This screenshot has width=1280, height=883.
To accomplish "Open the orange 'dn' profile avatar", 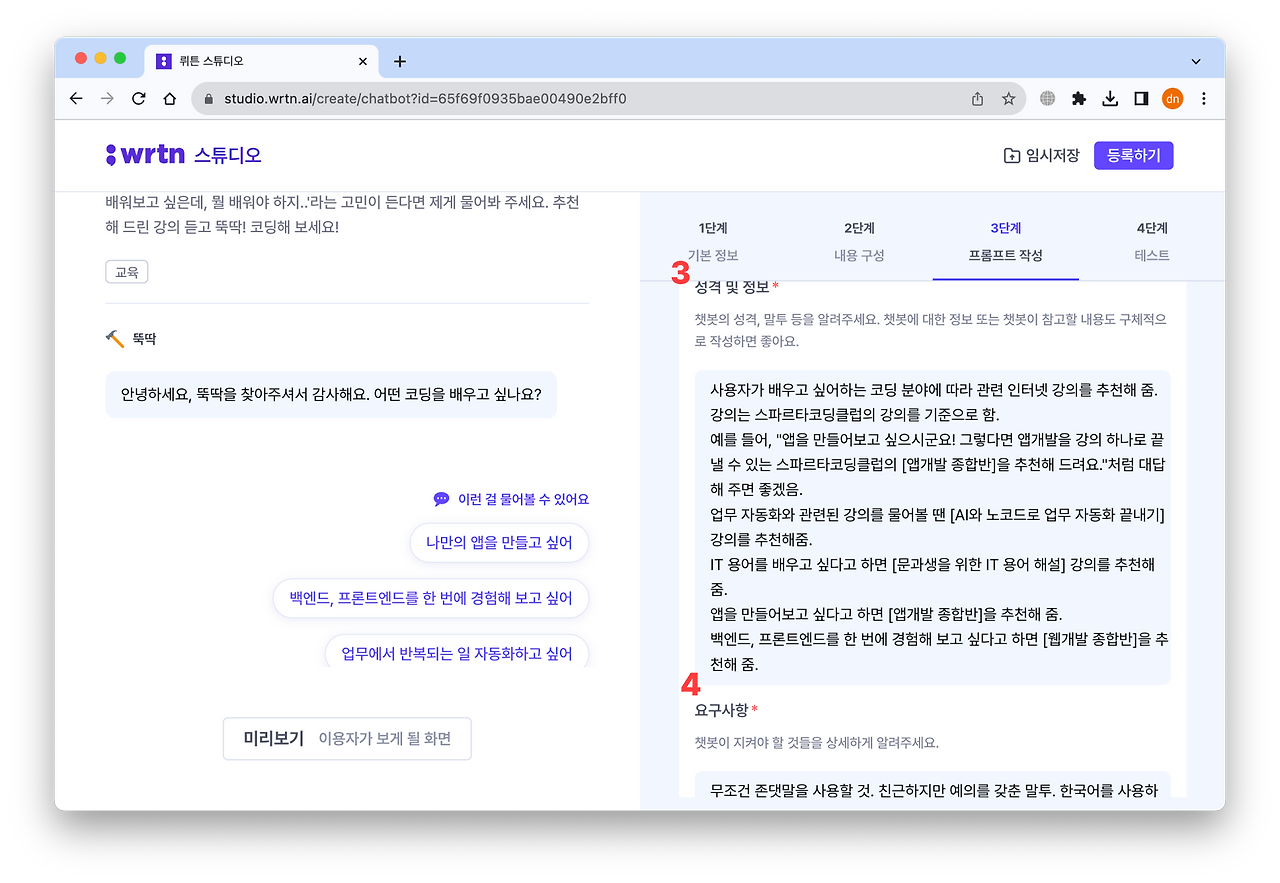I will 1172,99.
